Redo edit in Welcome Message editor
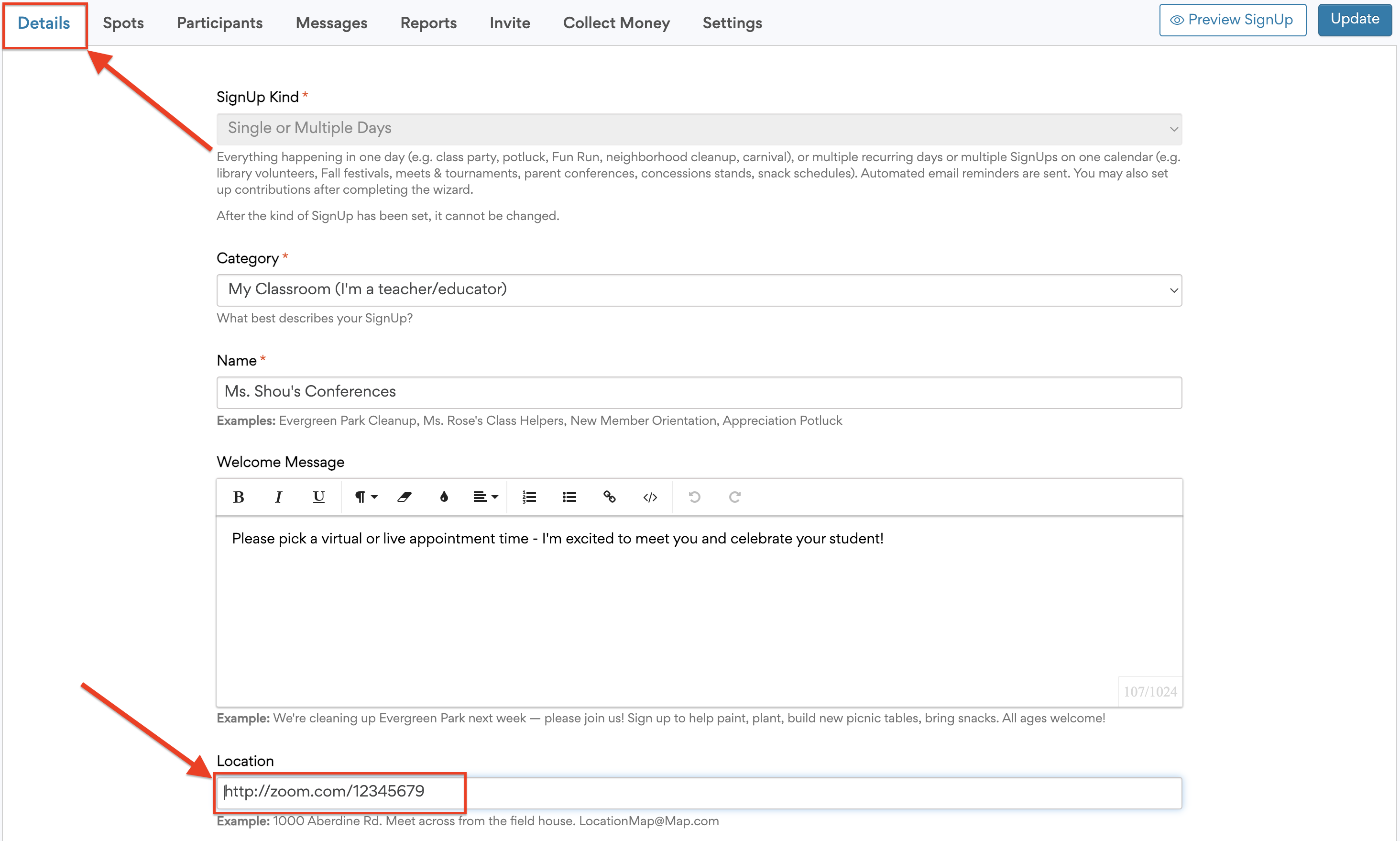This screenshot has width=1400, height=841. 734,497
